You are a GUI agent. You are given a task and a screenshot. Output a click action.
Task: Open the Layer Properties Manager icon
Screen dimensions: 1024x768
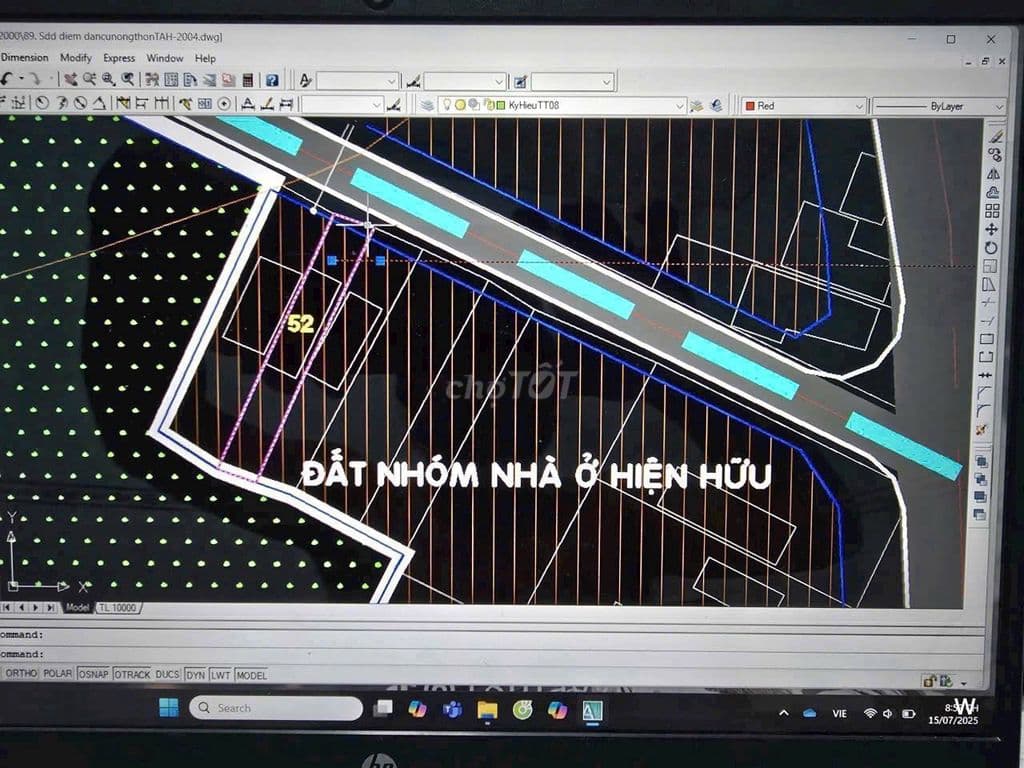point(428,103)
